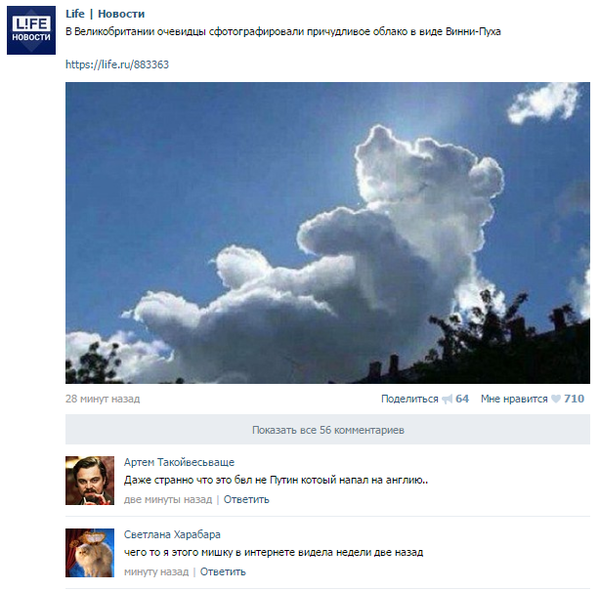
Task: Click the Мне нравится button
Action: 514,399
